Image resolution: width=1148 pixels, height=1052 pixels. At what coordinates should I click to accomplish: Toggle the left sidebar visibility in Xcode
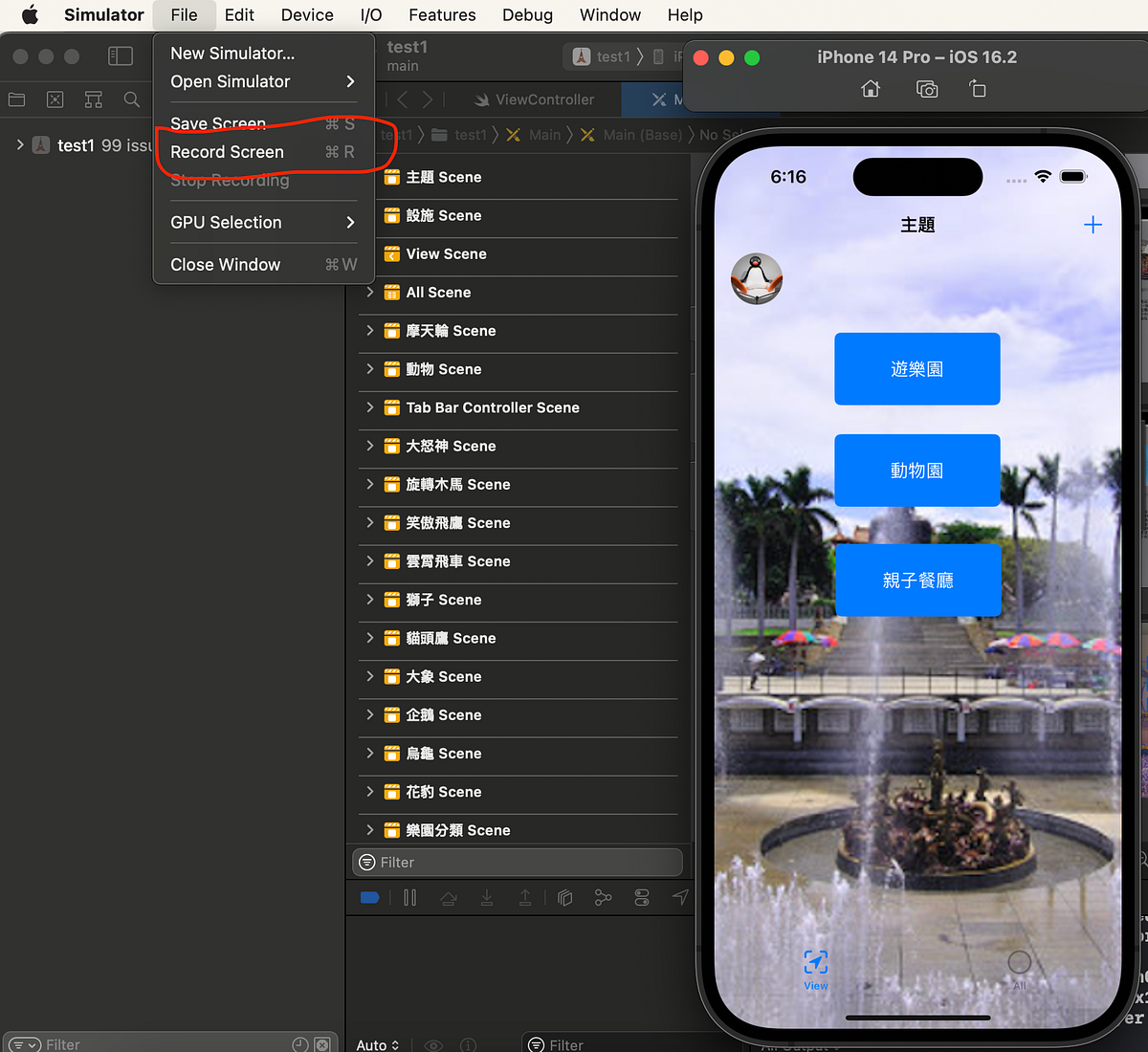[121, 55]
